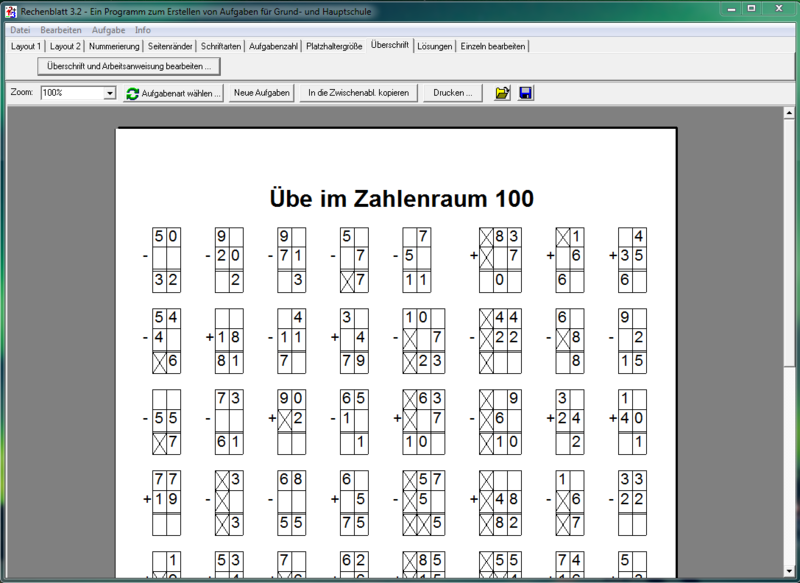
Task: Switch to the Layout 1 tab
Action: coord(26,46)
